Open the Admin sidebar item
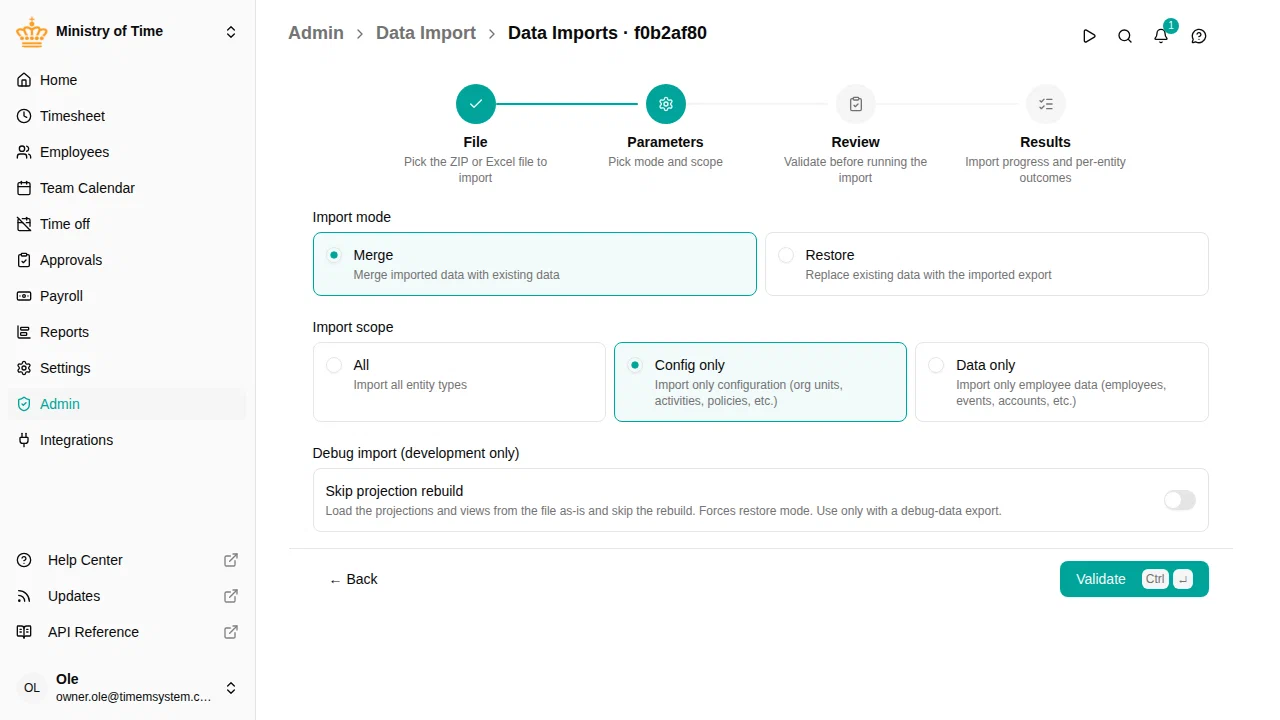Screen dimensions: 1280x720 (x=127, y=404)
